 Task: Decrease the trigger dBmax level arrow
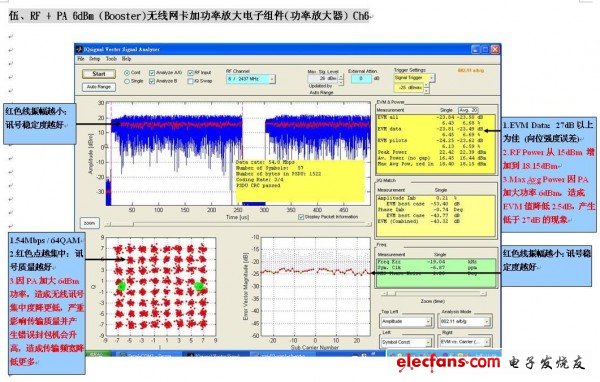(427, 90)
